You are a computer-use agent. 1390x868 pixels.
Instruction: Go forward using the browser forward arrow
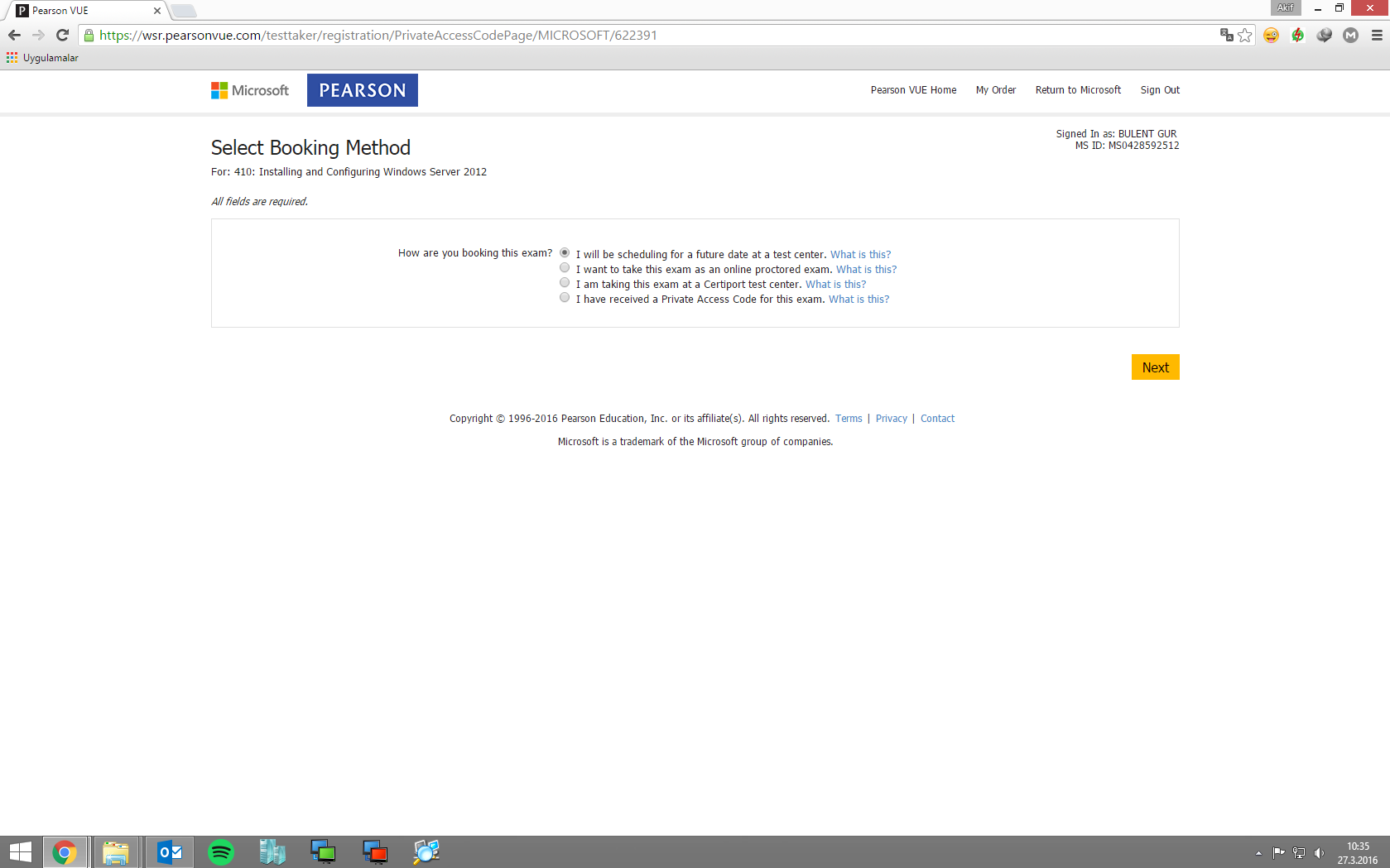[x=38, y=35]
